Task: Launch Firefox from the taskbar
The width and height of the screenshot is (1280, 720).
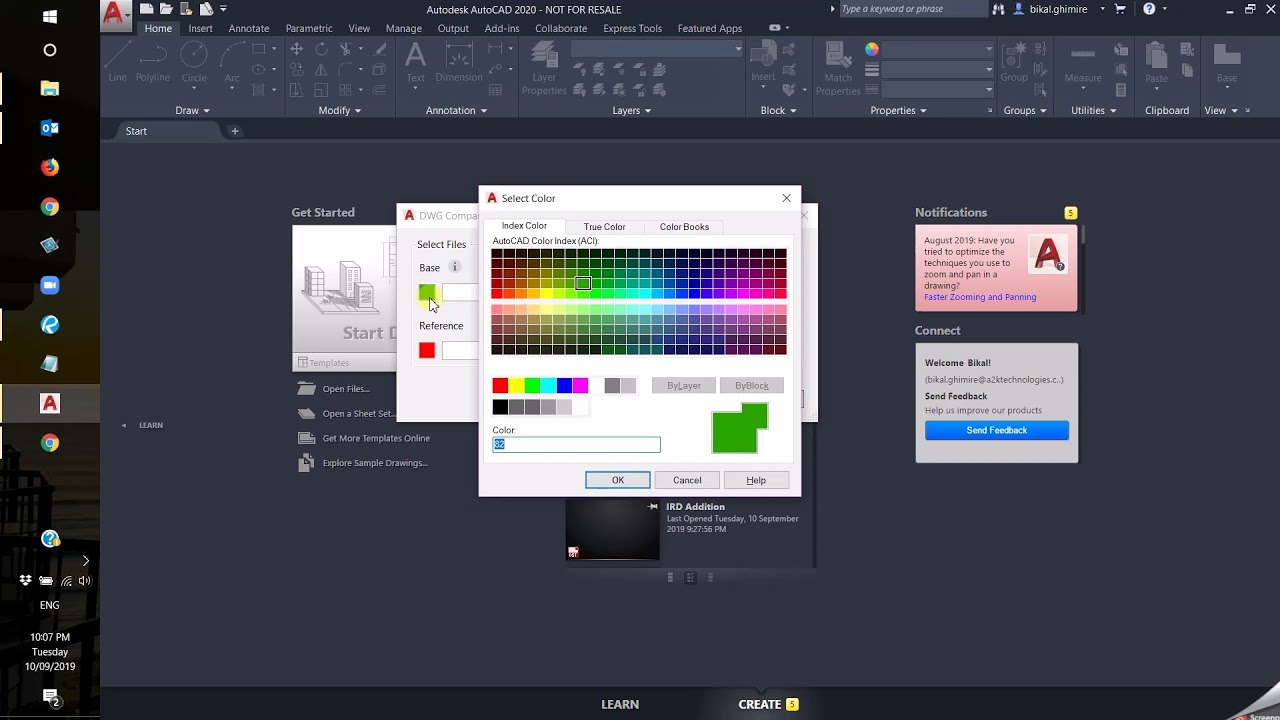Action: (50, 167)
